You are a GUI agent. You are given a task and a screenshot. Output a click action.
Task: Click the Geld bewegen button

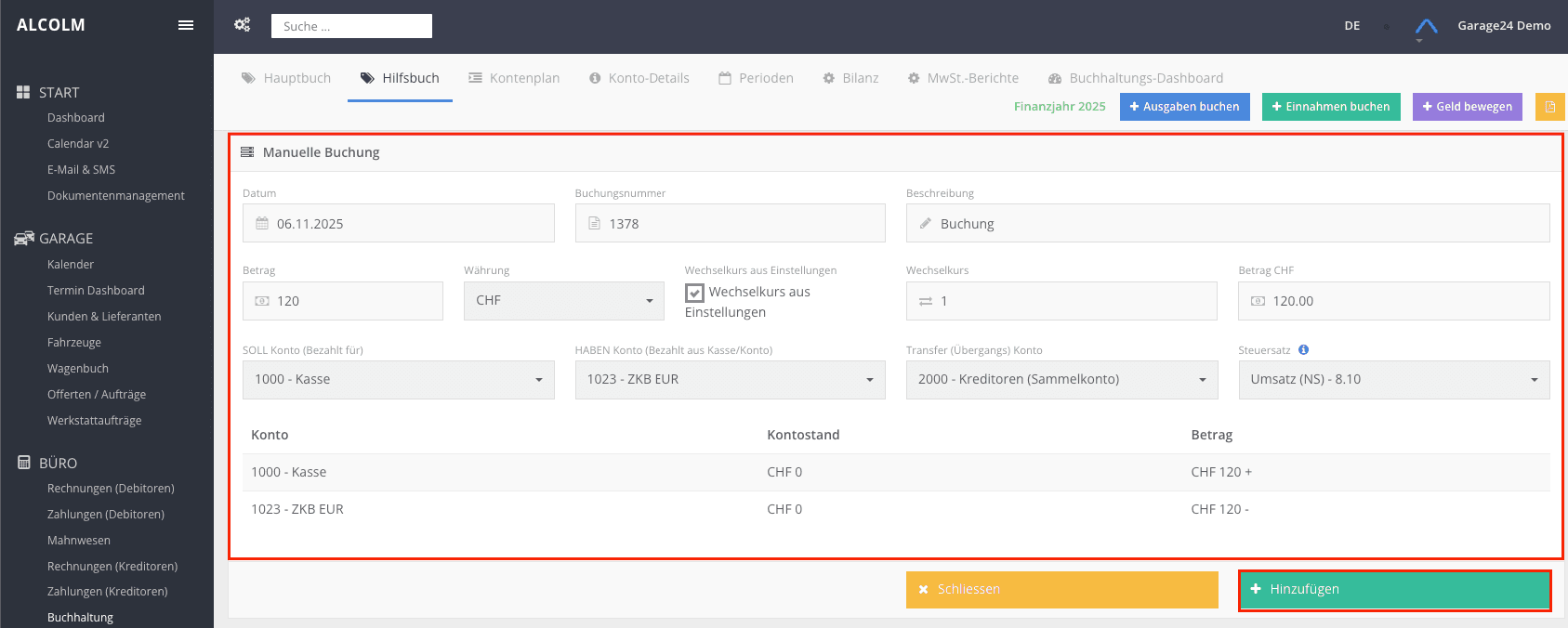[1468, 107]
